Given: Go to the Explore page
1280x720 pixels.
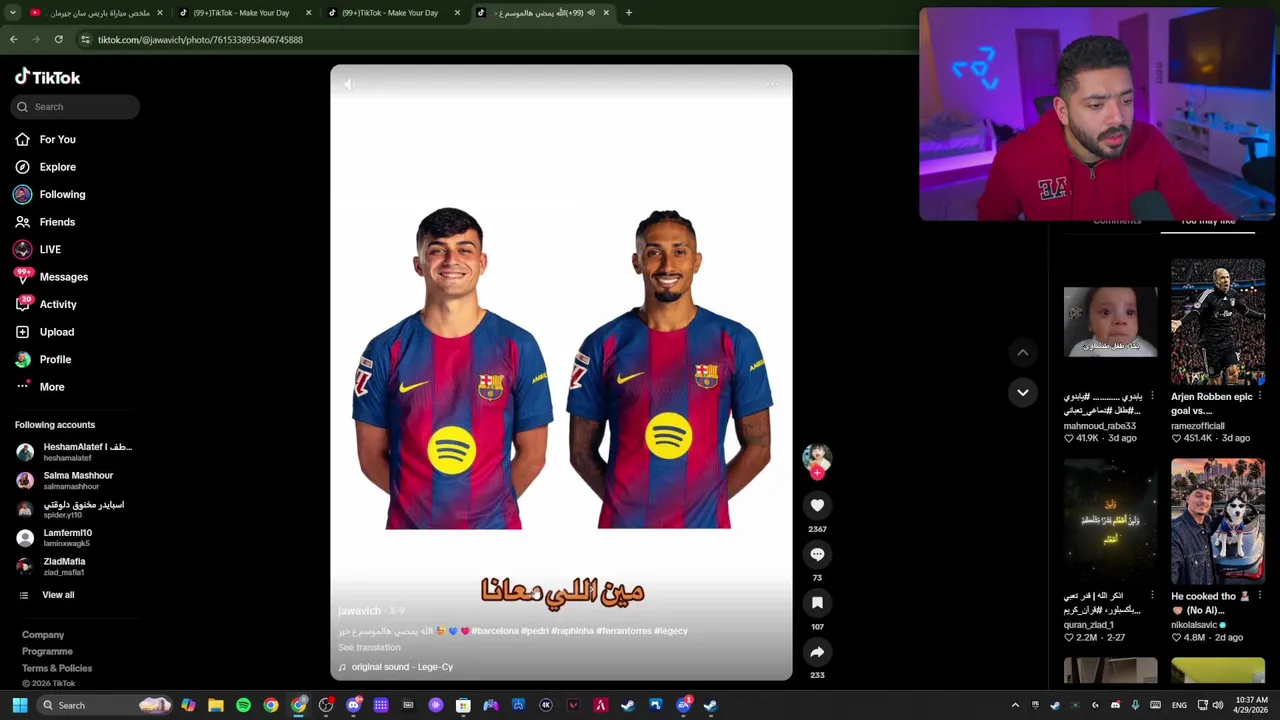Looking at the screenshot, I should [46, 167].
